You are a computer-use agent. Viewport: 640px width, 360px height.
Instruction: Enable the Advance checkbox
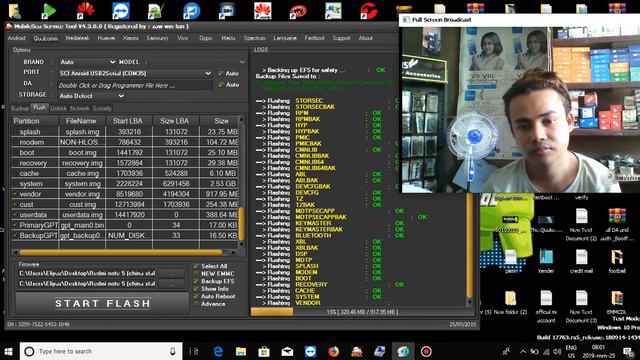[x=196, y=304]
